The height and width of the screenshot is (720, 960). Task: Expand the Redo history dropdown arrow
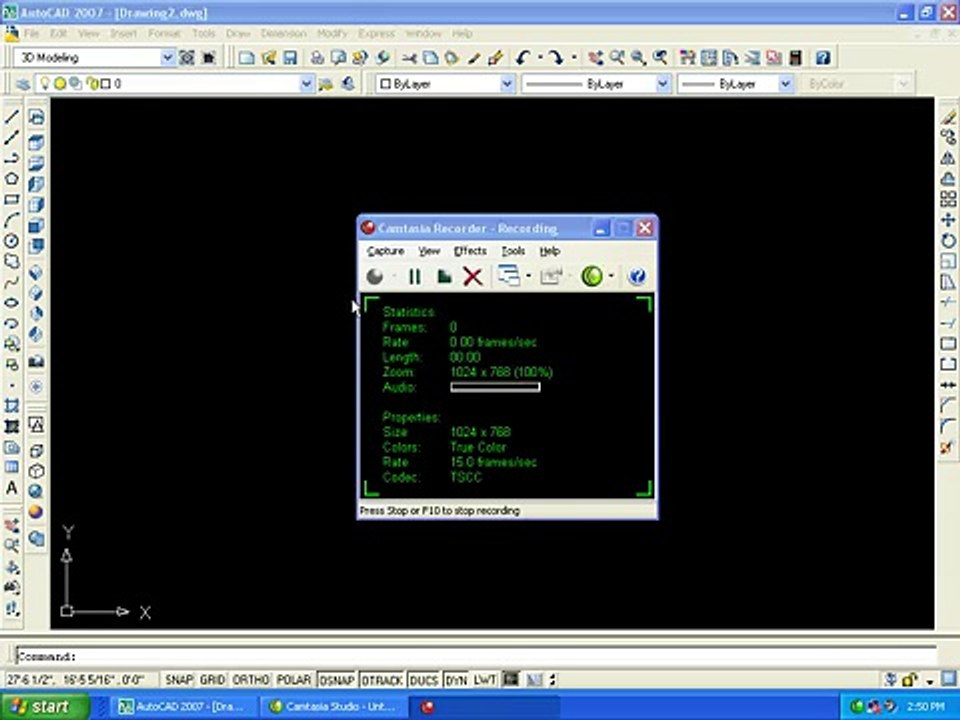(574, 58)
